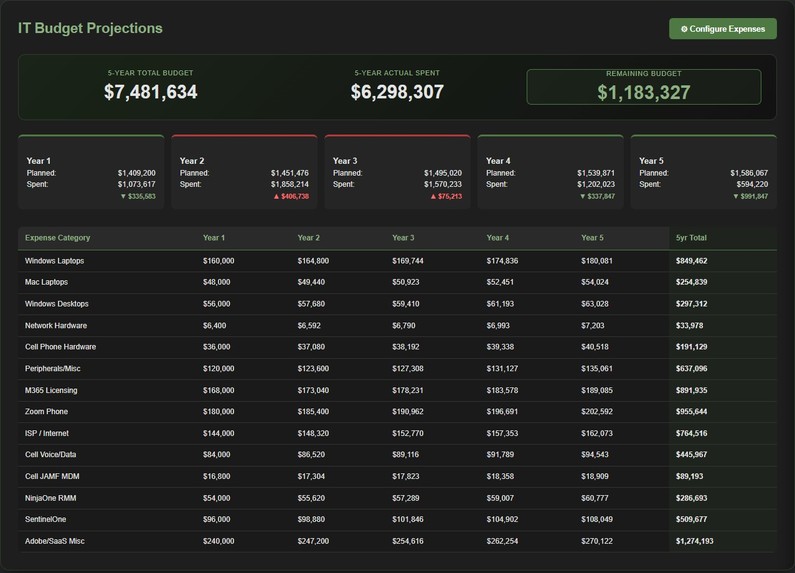Click Network Hardware Year 2 value $6,592
Viewport: 795px width, 573px height.
[309, 326]
